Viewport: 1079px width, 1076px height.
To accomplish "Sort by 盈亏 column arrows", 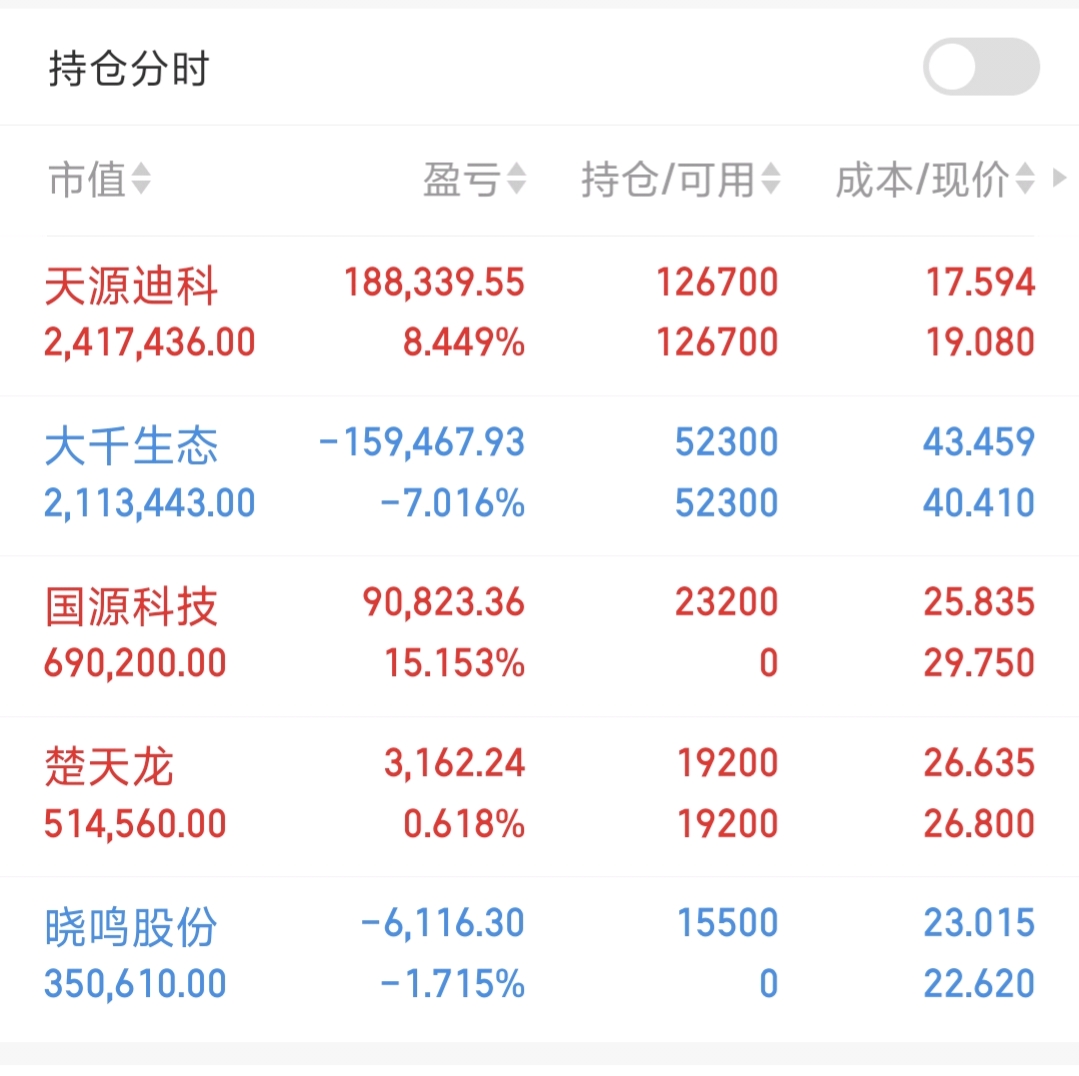I will [x=517, y=179].
